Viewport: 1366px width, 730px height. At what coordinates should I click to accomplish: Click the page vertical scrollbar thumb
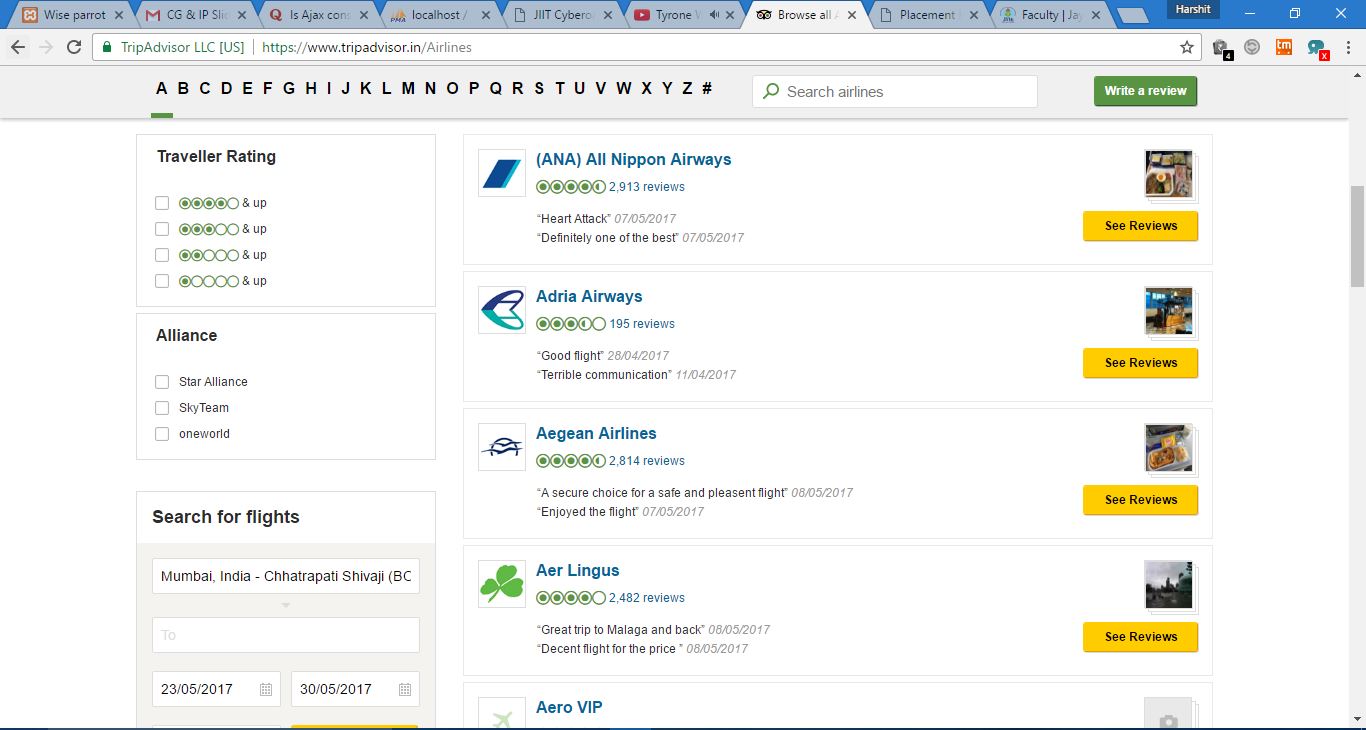1357,236
